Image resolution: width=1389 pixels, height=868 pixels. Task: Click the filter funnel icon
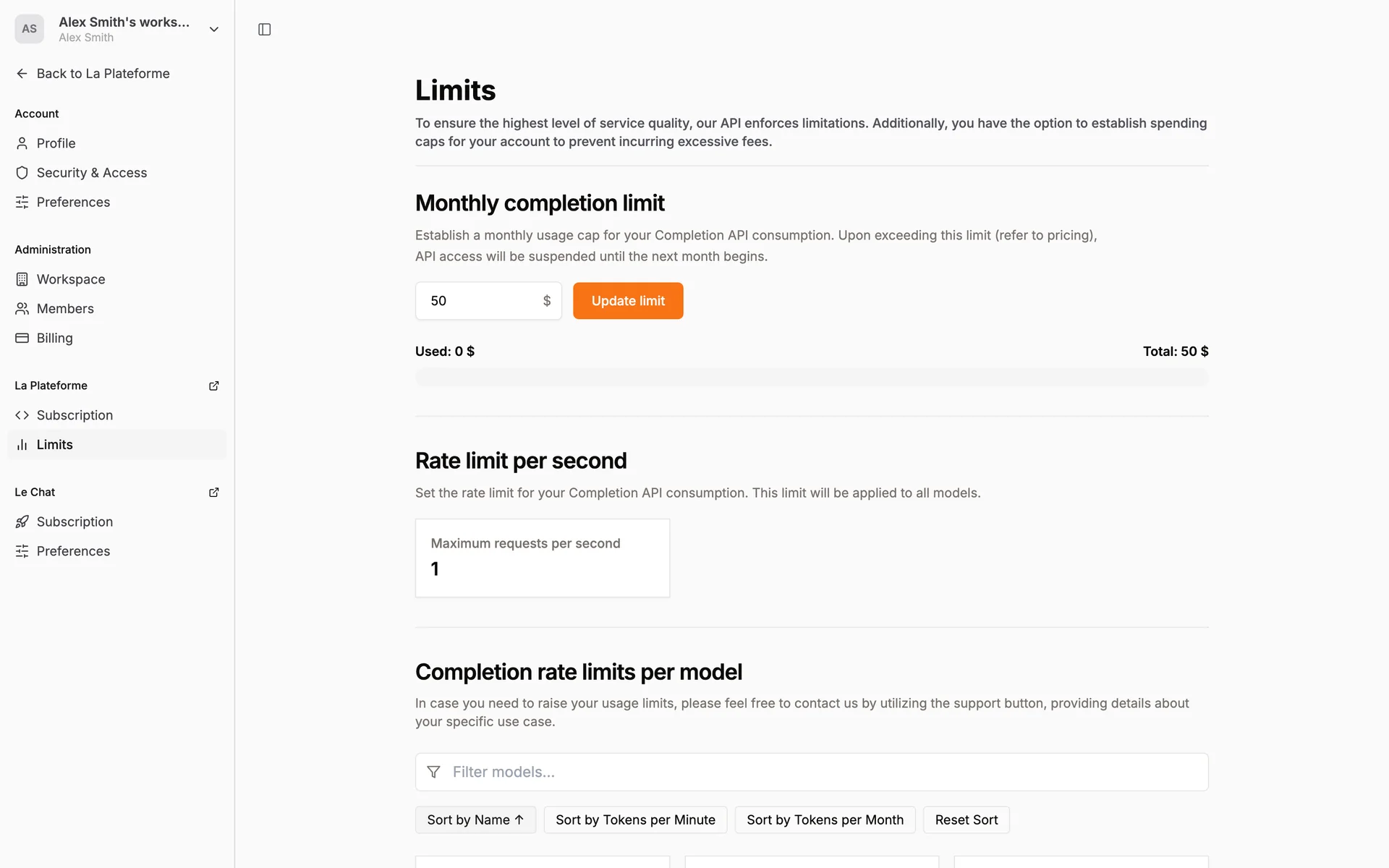click(433, 772)
